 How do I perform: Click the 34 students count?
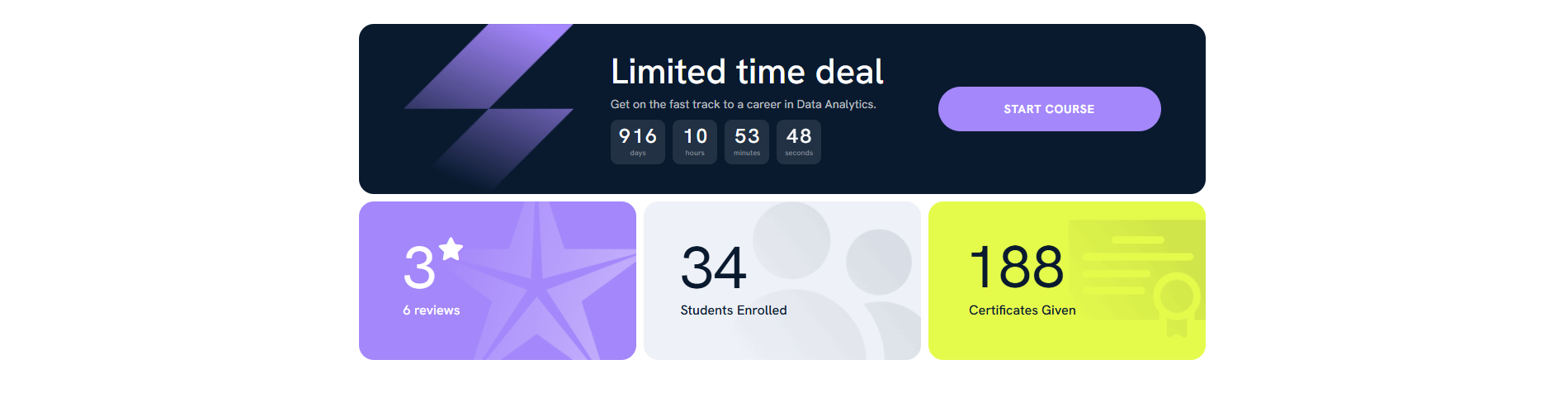[x=714, y=268]
